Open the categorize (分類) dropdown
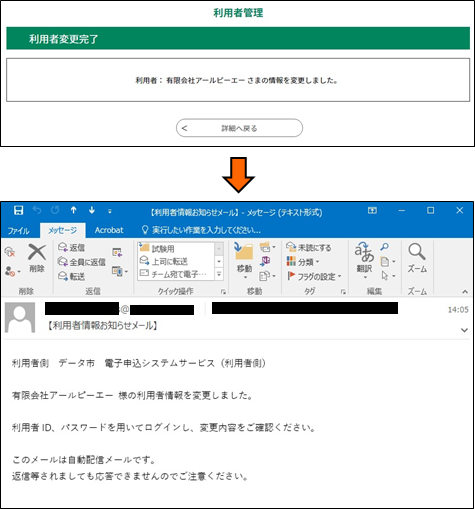 (303, 262)
